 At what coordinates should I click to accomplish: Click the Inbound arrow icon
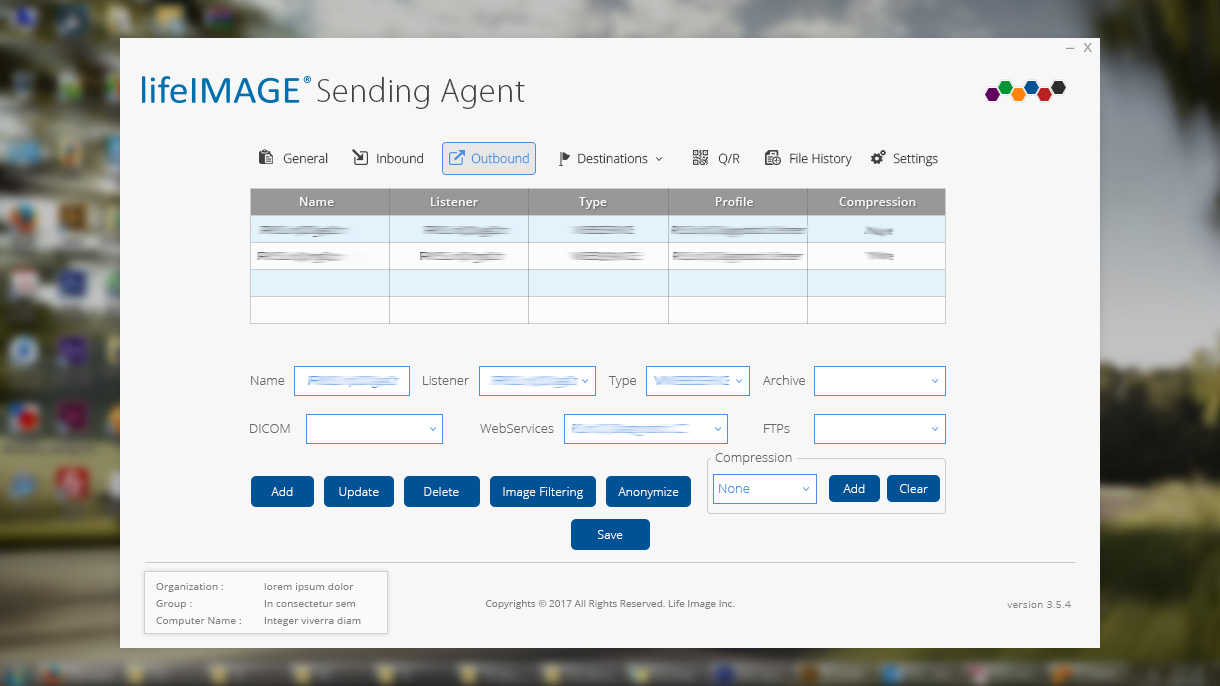(x=360, y=157)
